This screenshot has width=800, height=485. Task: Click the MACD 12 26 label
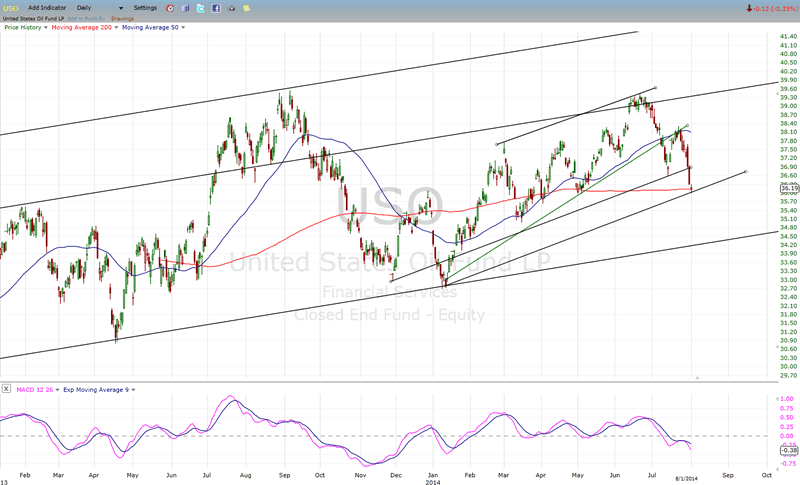point(35,390)
